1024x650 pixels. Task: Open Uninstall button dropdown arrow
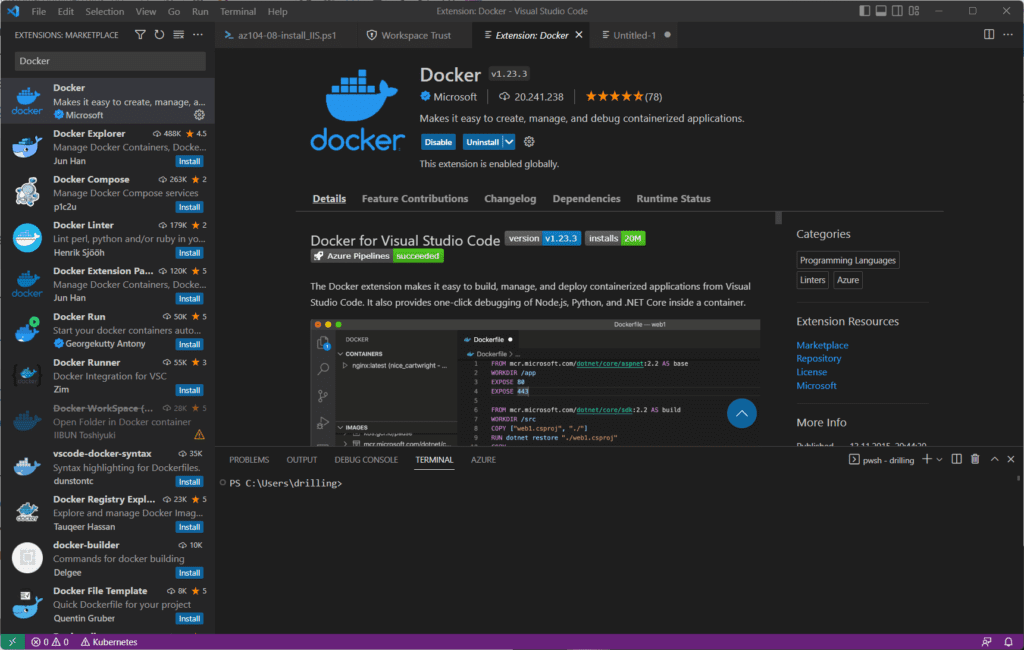509,142
